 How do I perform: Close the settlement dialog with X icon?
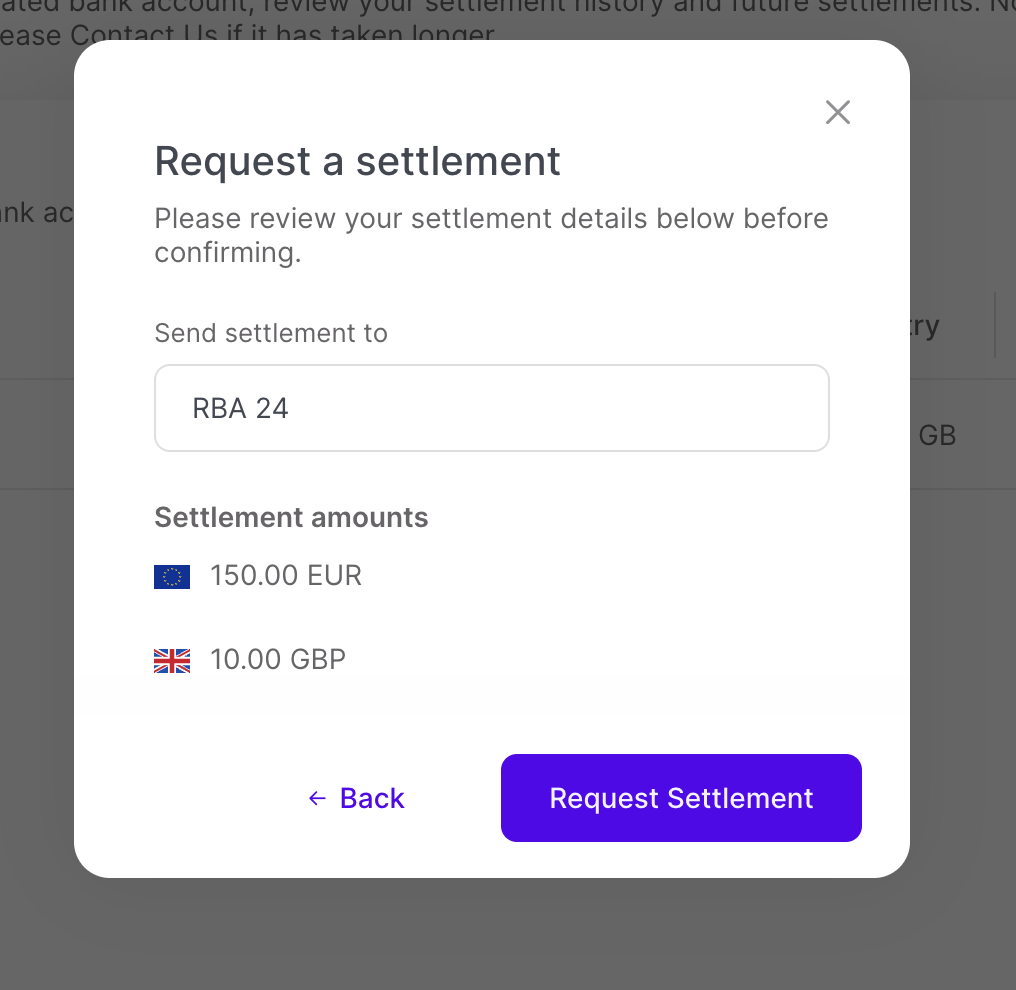[x=837, y=112]
